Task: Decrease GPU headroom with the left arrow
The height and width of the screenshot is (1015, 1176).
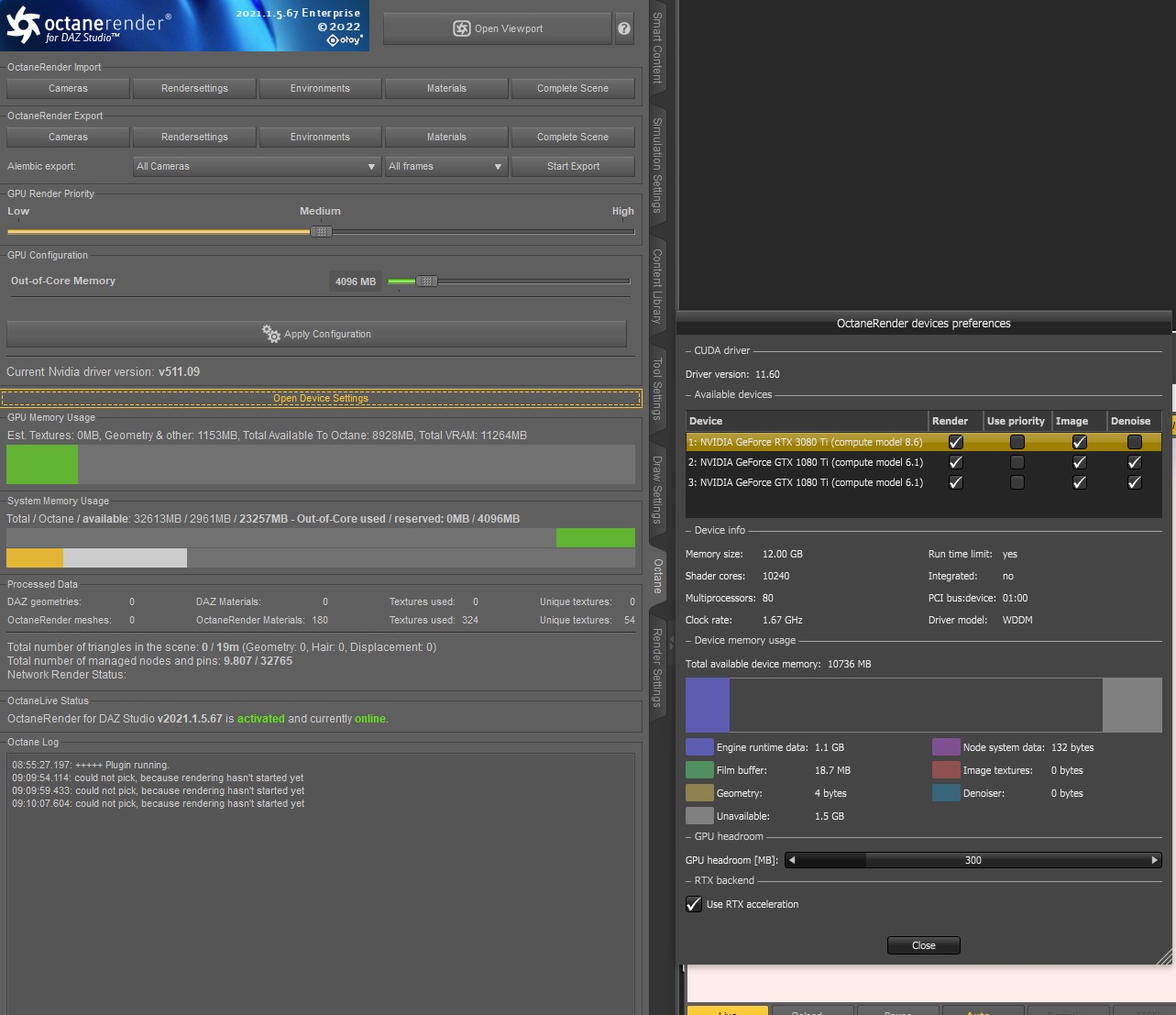Action: [x=792, y=860]
